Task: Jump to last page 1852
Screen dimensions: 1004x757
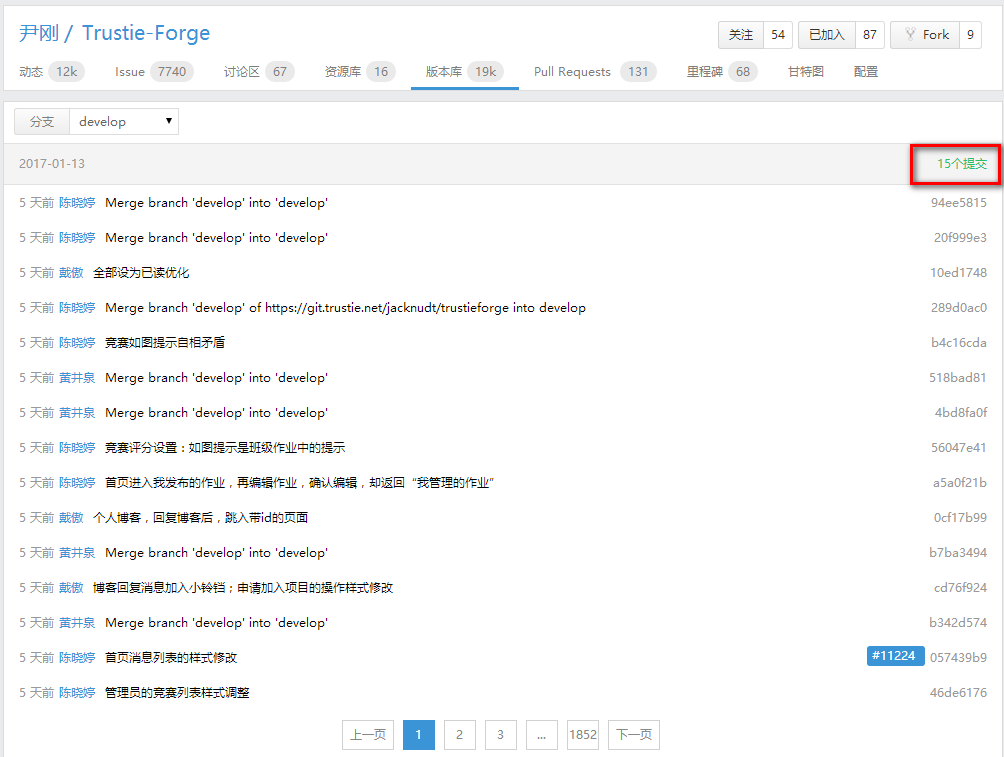Action: (583, 735)
